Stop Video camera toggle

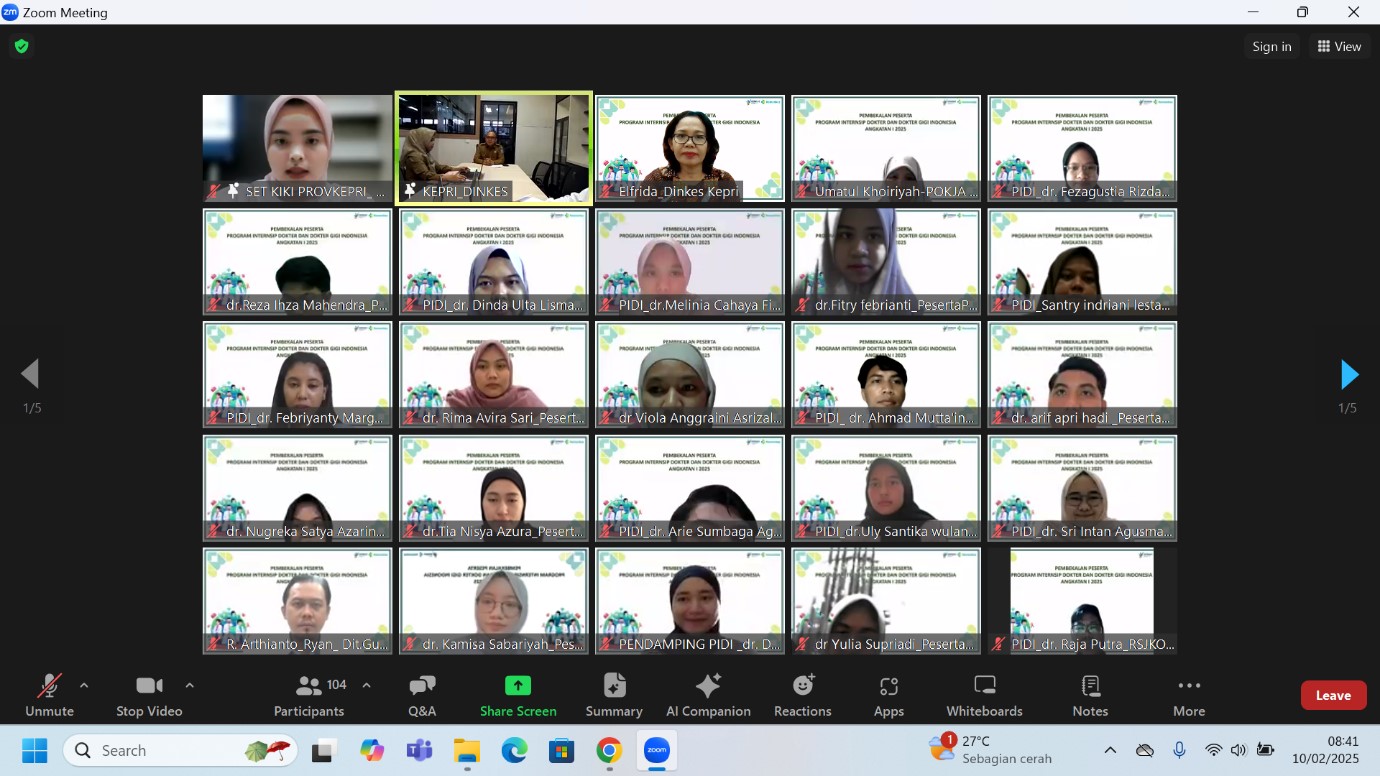pos(149,695)
